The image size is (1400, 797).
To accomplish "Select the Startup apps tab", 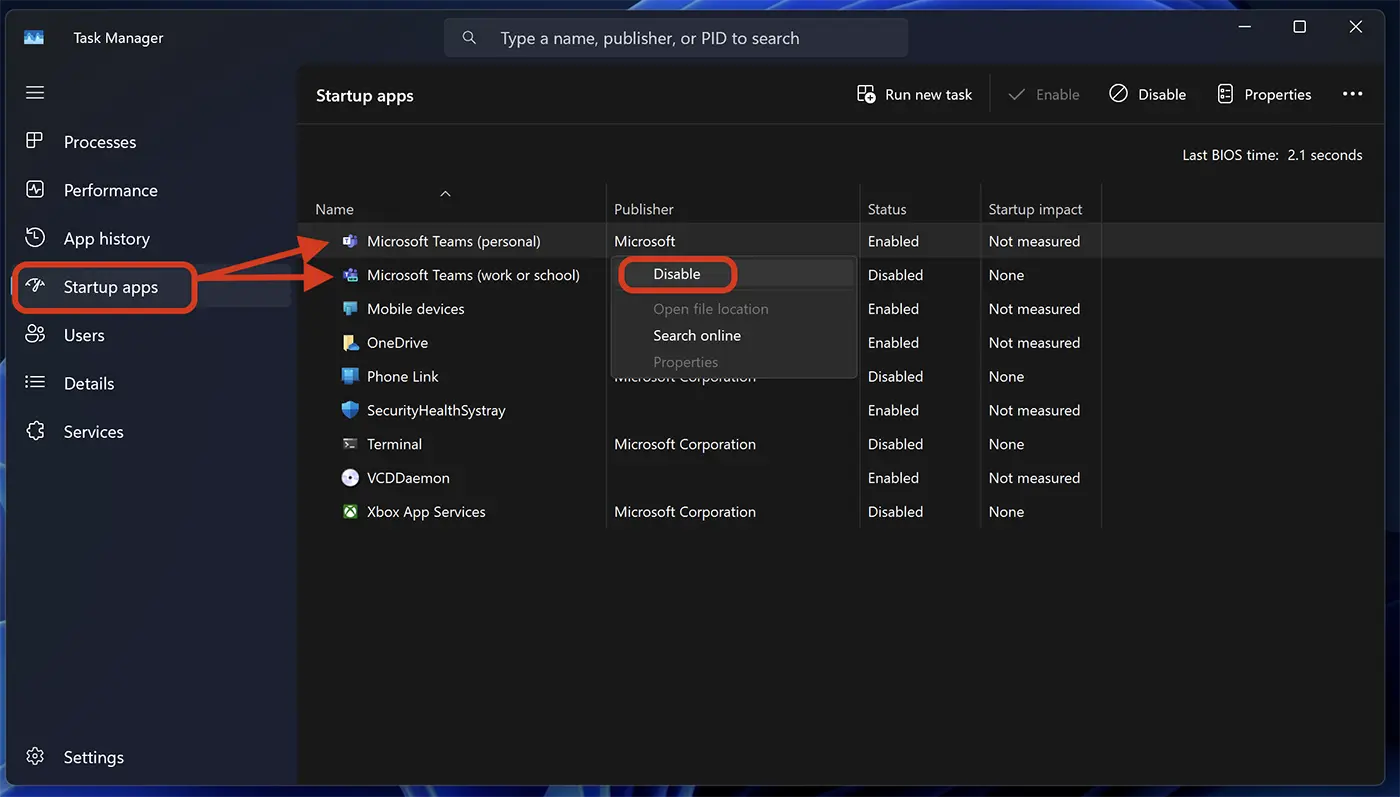I will [111, 287].
